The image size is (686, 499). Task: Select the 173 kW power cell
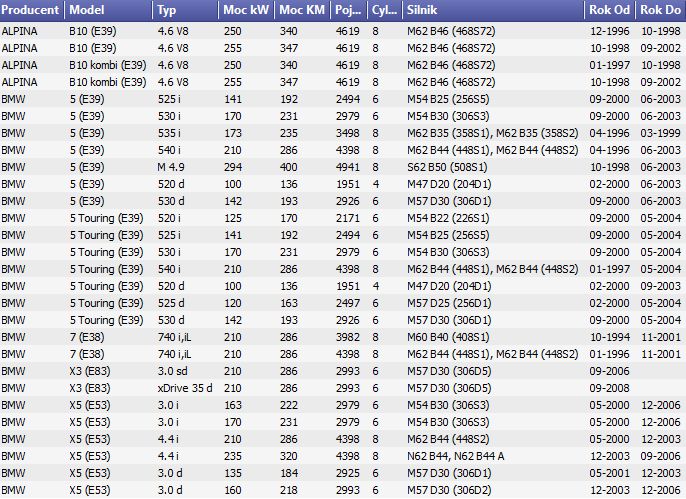click(233, 133)
